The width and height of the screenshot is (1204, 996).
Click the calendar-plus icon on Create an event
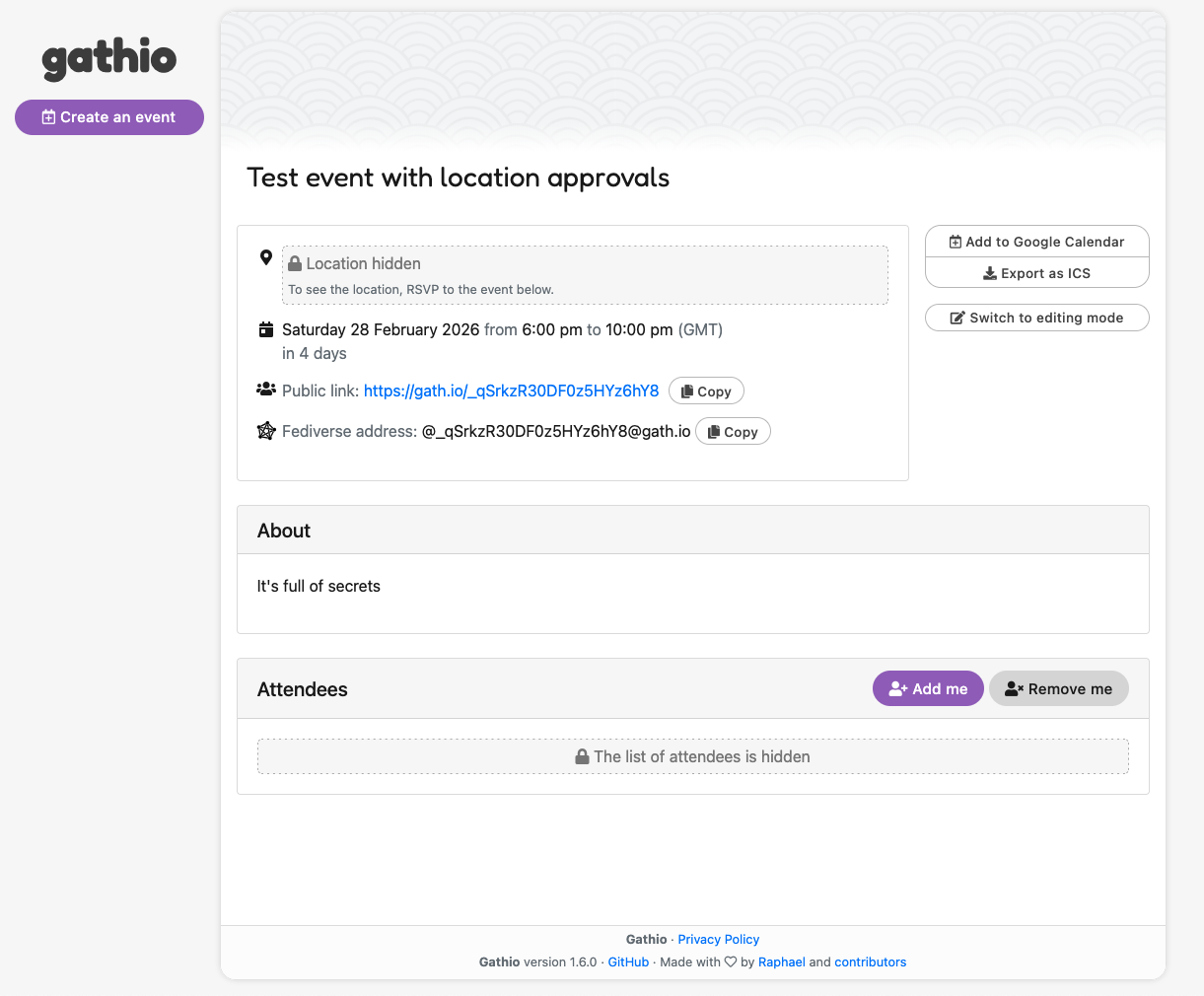46,116
